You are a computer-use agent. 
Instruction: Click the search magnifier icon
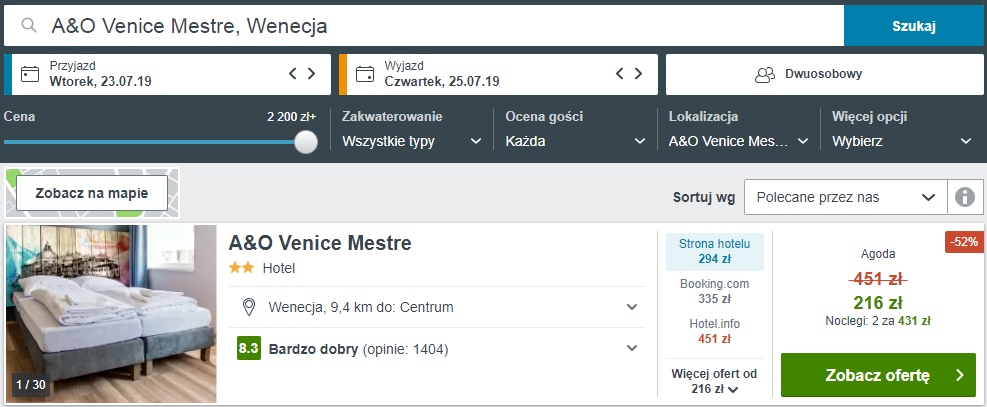pyautogui.click(x=28, y=25)
